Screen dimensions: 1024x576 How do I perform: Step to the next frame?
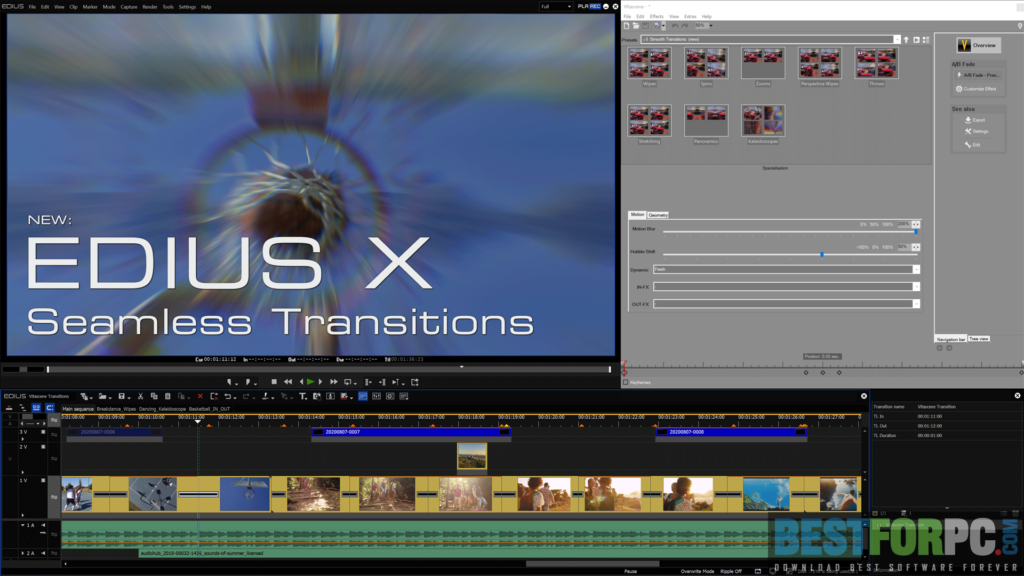point(320,382)
